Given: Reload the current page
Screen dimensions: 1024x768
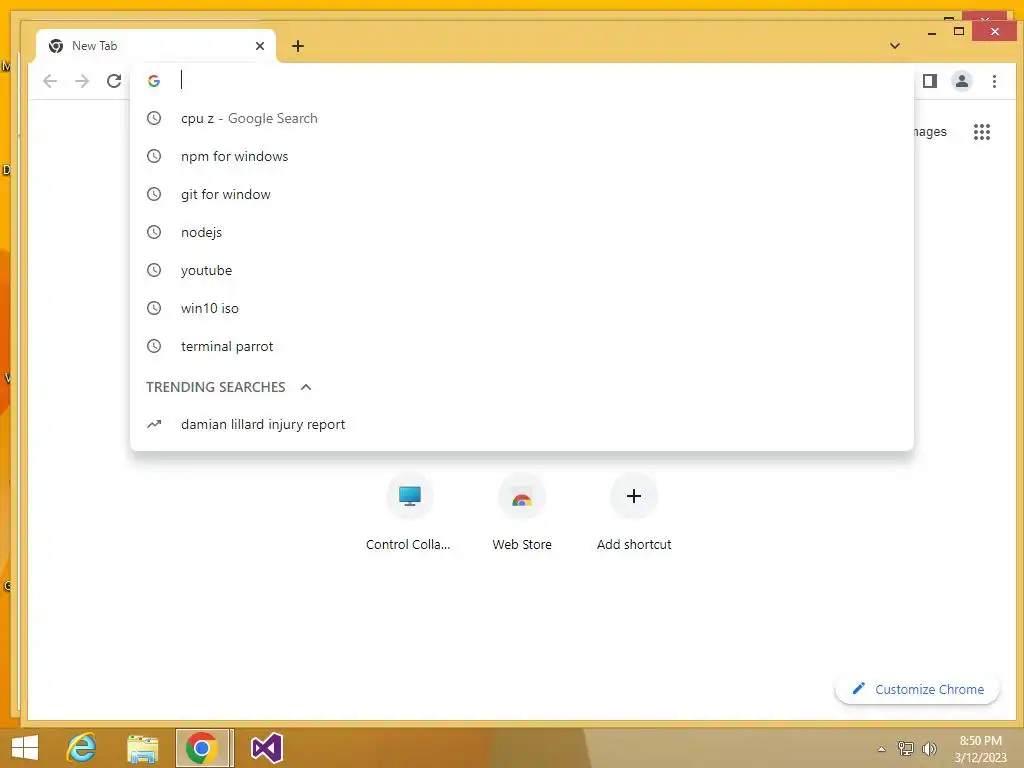Looking at the screenshot, I should [114, 81].
